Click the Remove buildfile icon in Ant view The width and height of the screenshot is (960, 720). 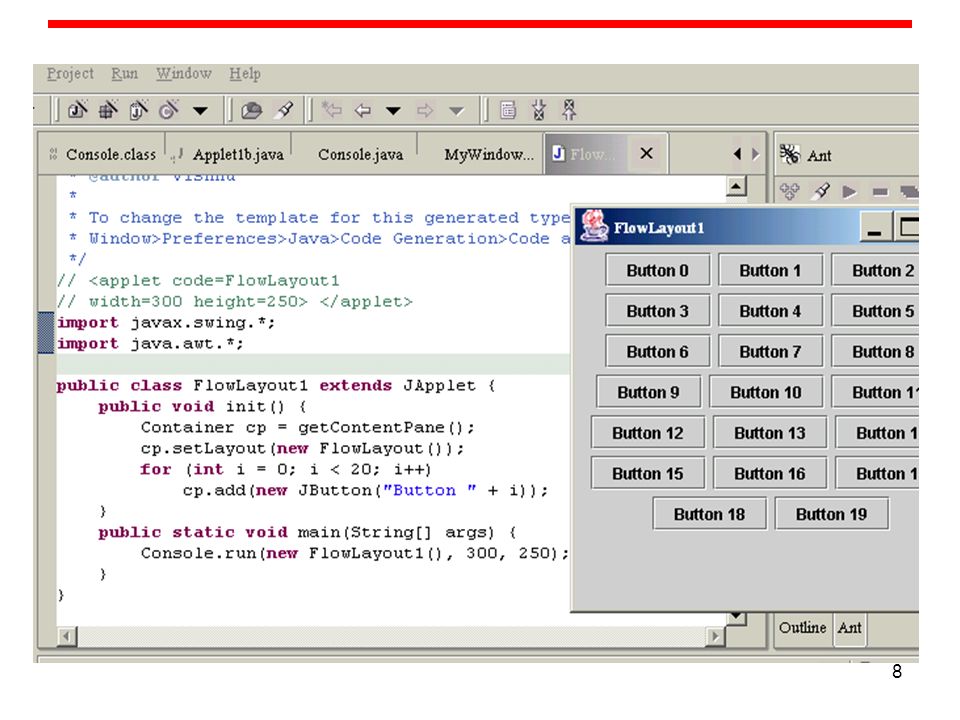(x=880, y=192)
